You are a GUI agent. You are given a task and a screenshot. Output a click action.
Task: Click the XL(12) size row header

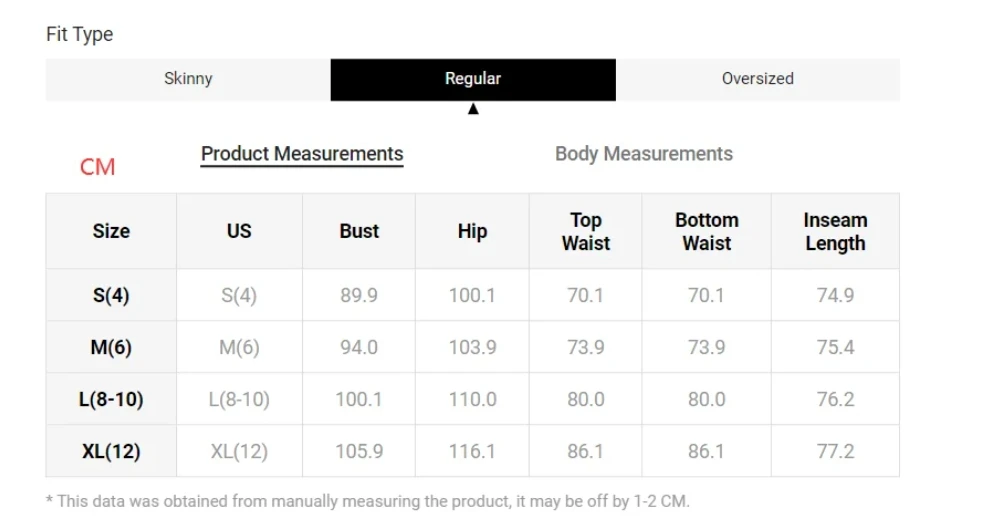pyautogui.click(x=111, y=452)
